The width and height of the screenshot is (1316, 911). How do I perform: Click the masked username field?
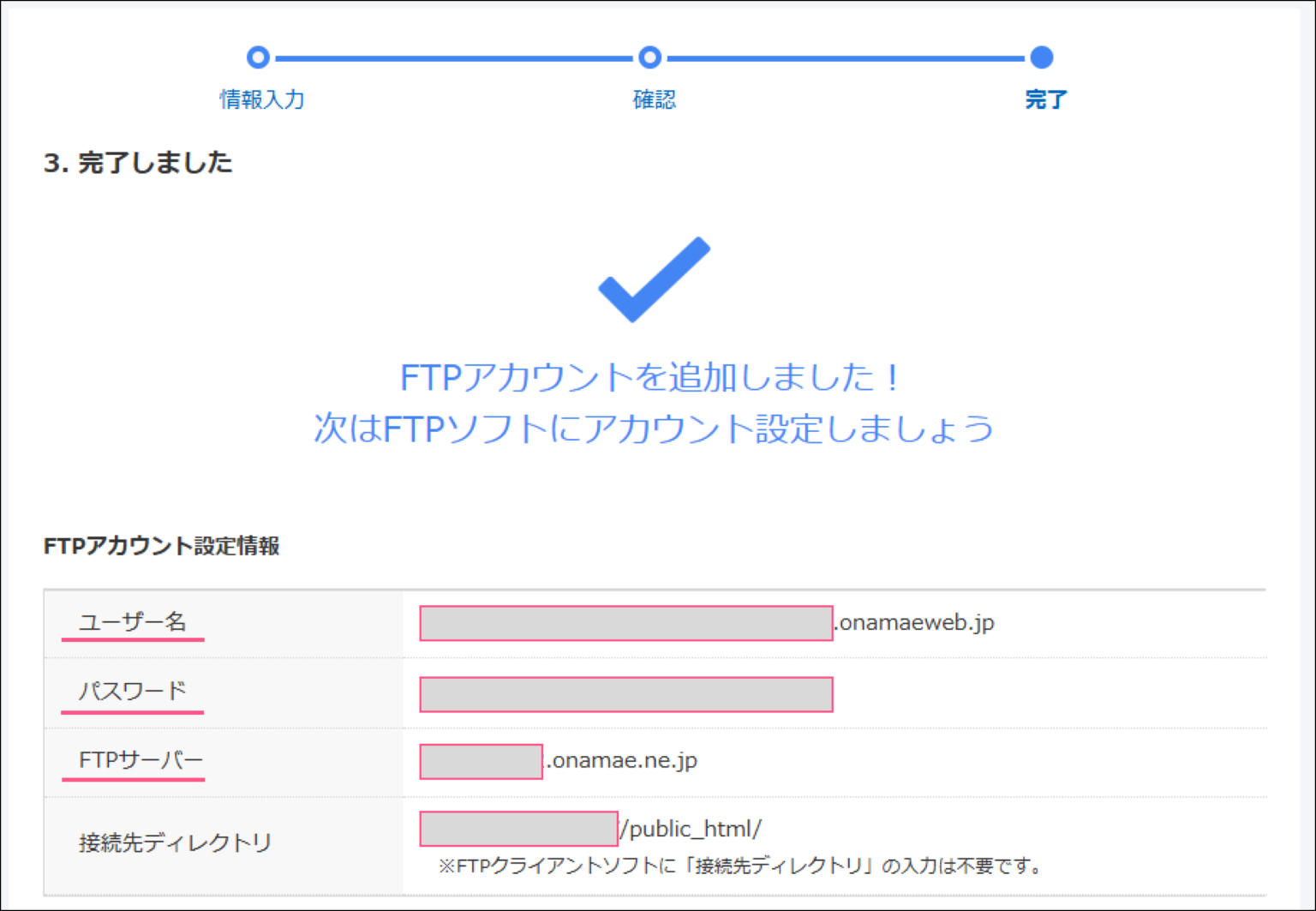pos(625,624)
